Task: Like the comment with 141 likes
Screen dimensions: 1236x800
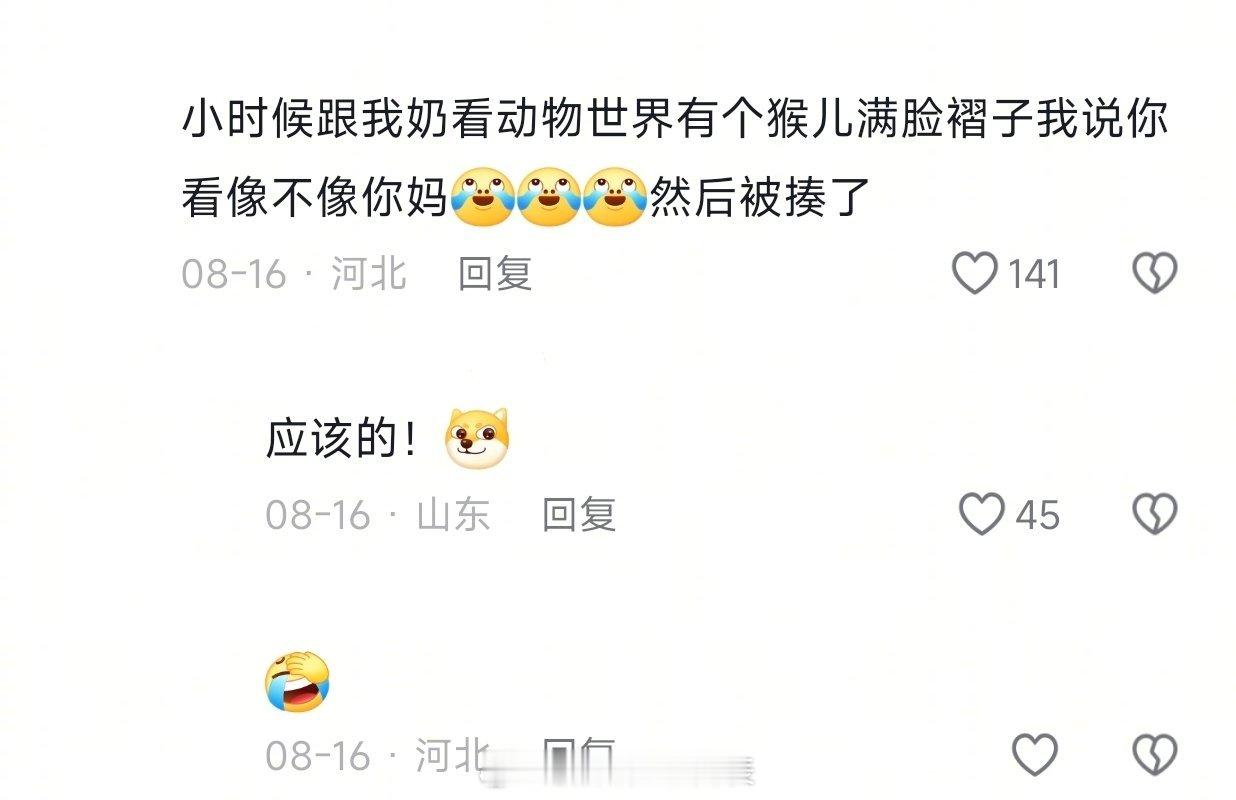Action: [x=974, y=273]
